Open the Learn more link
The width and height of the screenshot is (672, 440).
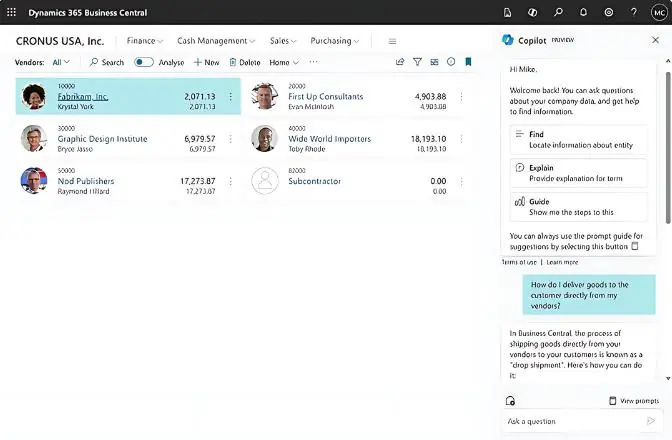click(x=562, y=262)
